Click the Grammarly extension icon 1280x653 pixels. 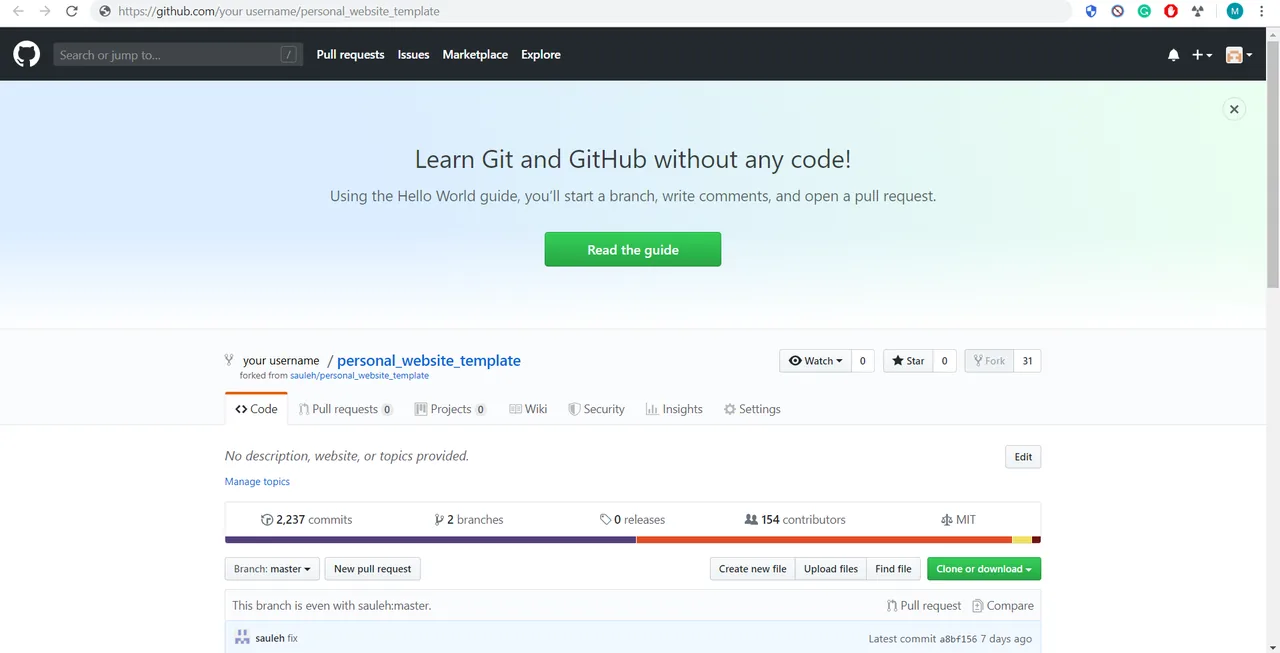[x=1144, y=11]
